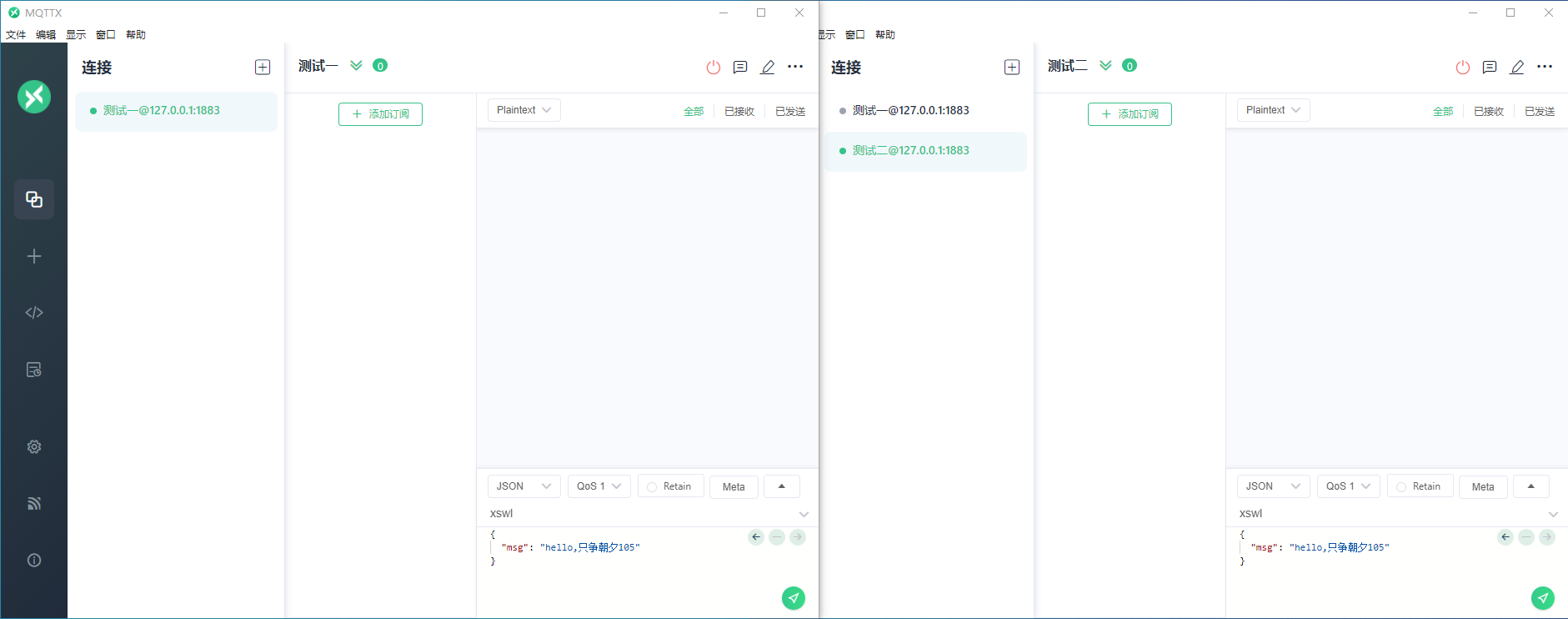1568x619 pixels.
Task: Click previous payload arrow in right window
Action: 1505,537
